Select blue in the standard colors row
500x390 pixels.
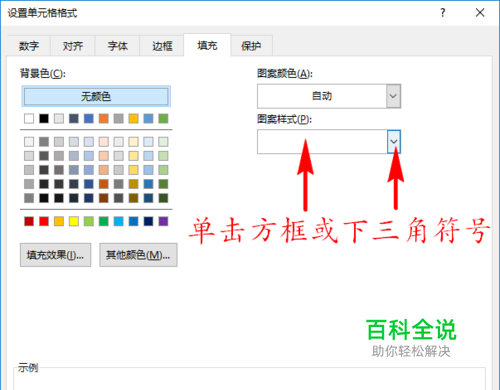coord(133,221)
